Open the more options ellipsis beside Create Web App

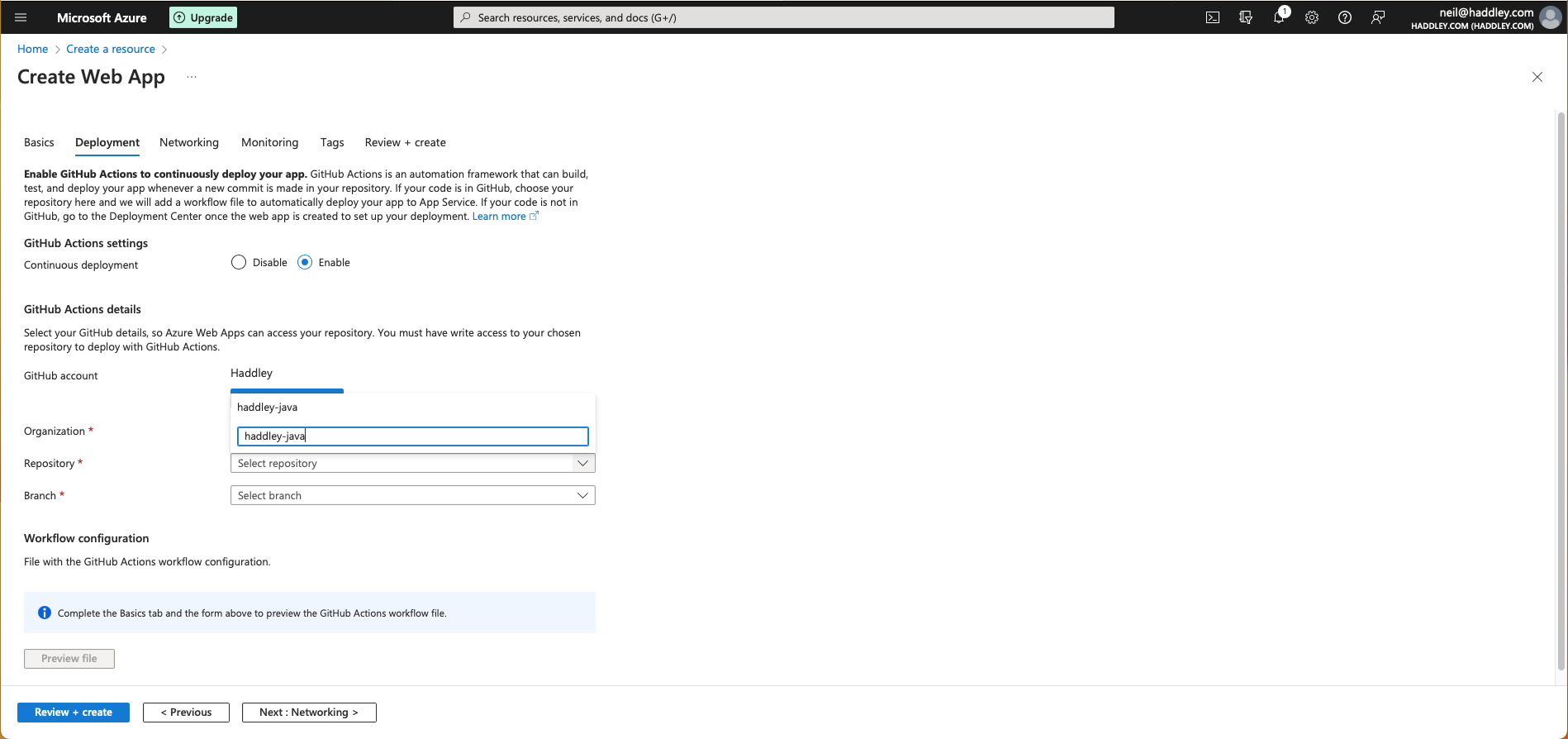192,77
